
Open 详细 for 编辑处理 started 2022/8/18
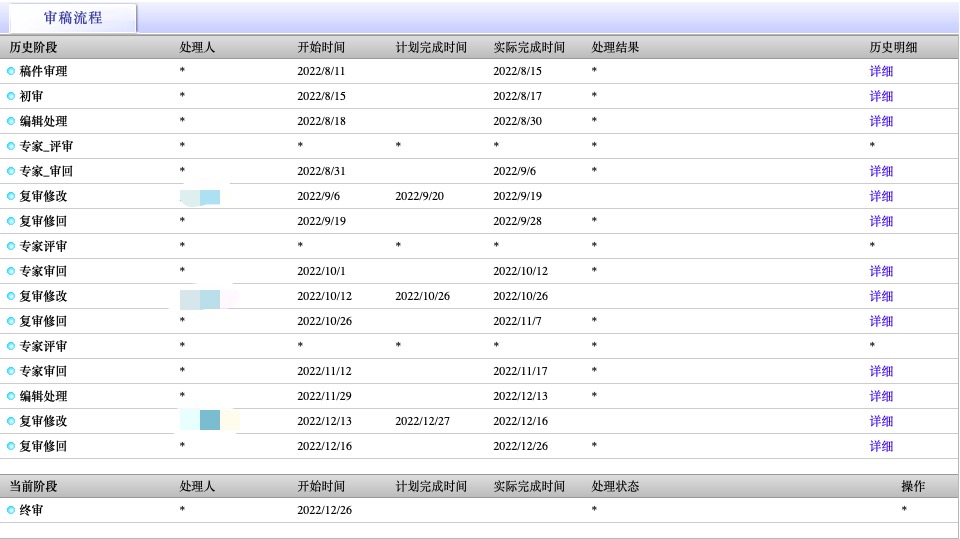click(x=881, y=121)
